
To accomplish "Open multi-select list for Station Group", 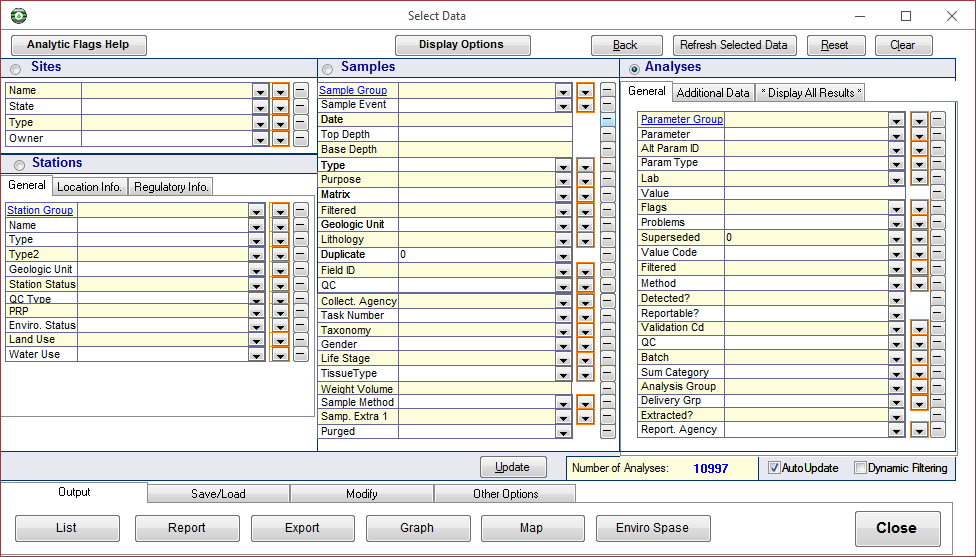I will 280,211.
